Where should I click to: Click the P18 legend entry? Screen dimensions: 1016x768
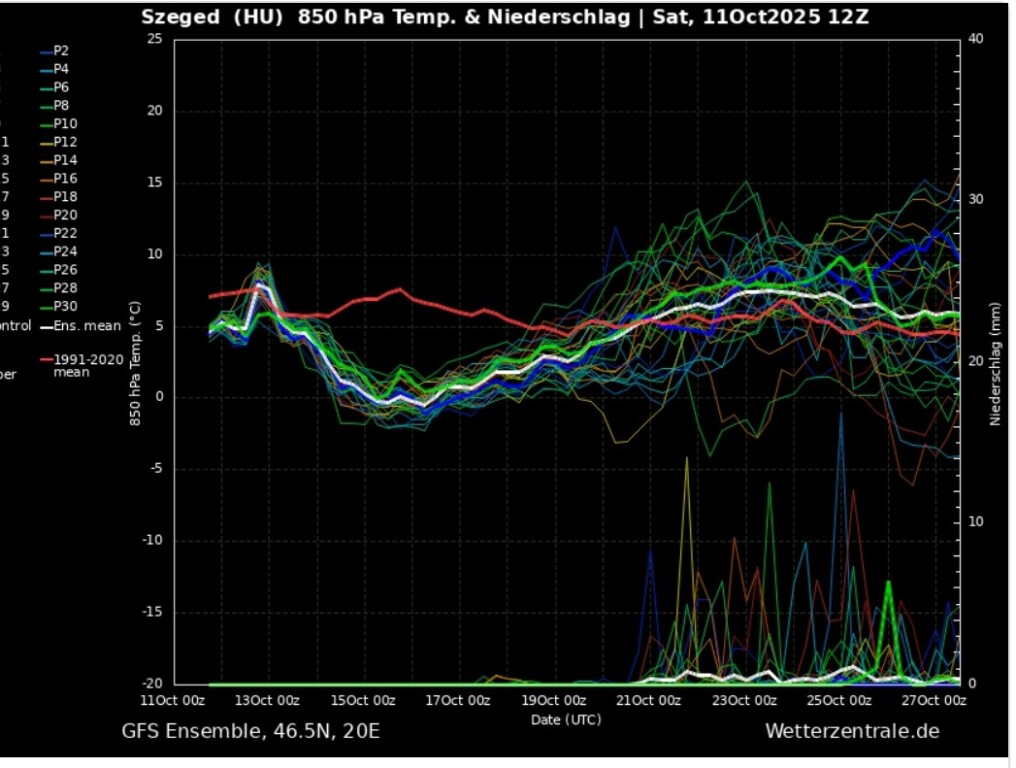click(65, 197)
